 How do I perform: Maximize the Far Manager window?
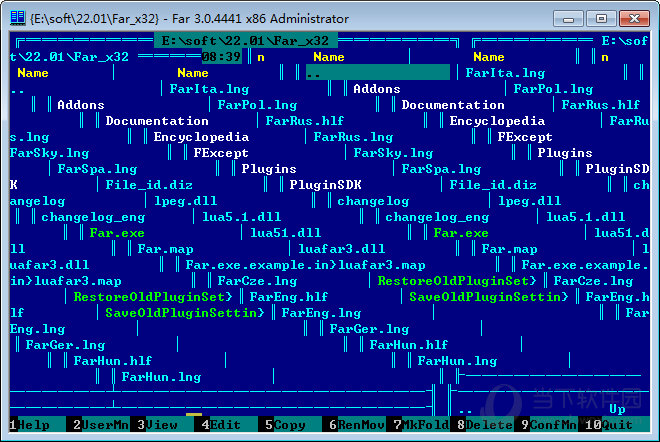[x=601, y=19]
